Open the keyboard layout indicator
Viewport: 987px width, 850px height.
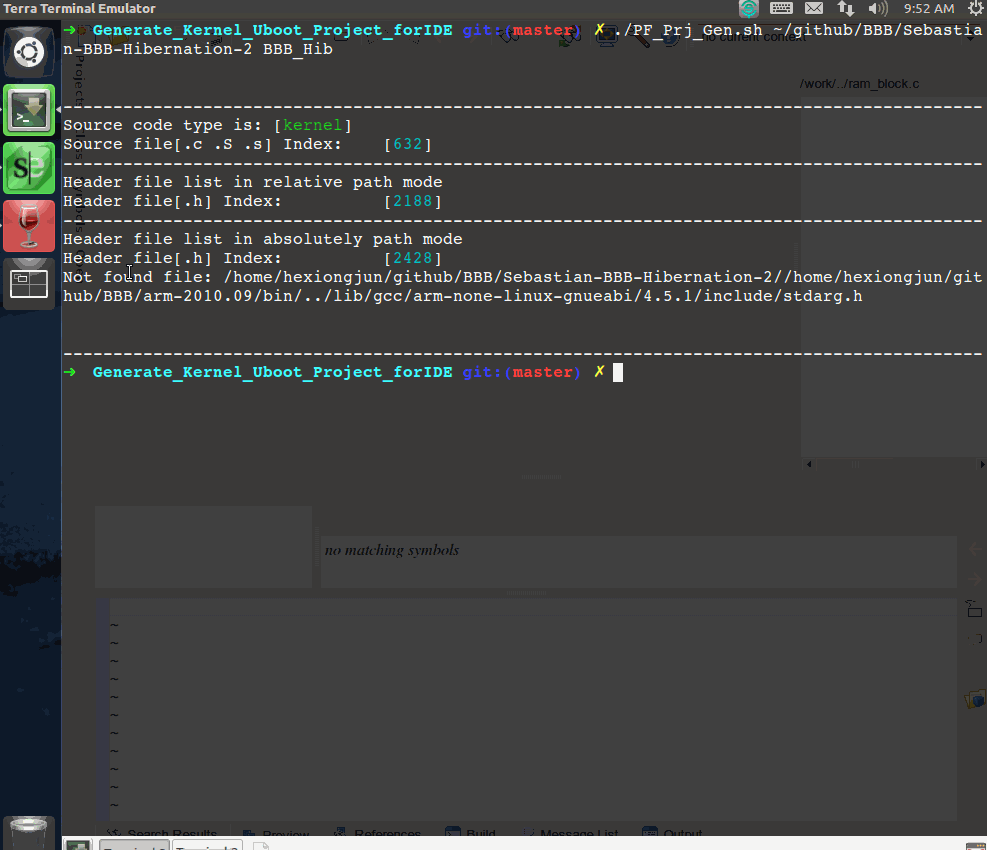tap(781, 8)
